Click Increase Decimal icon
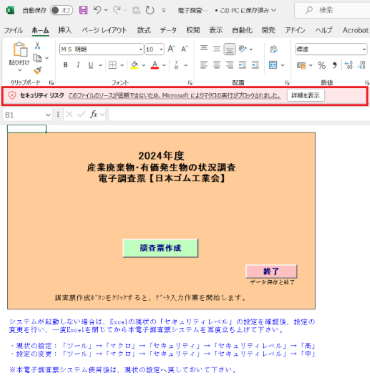 349,65
